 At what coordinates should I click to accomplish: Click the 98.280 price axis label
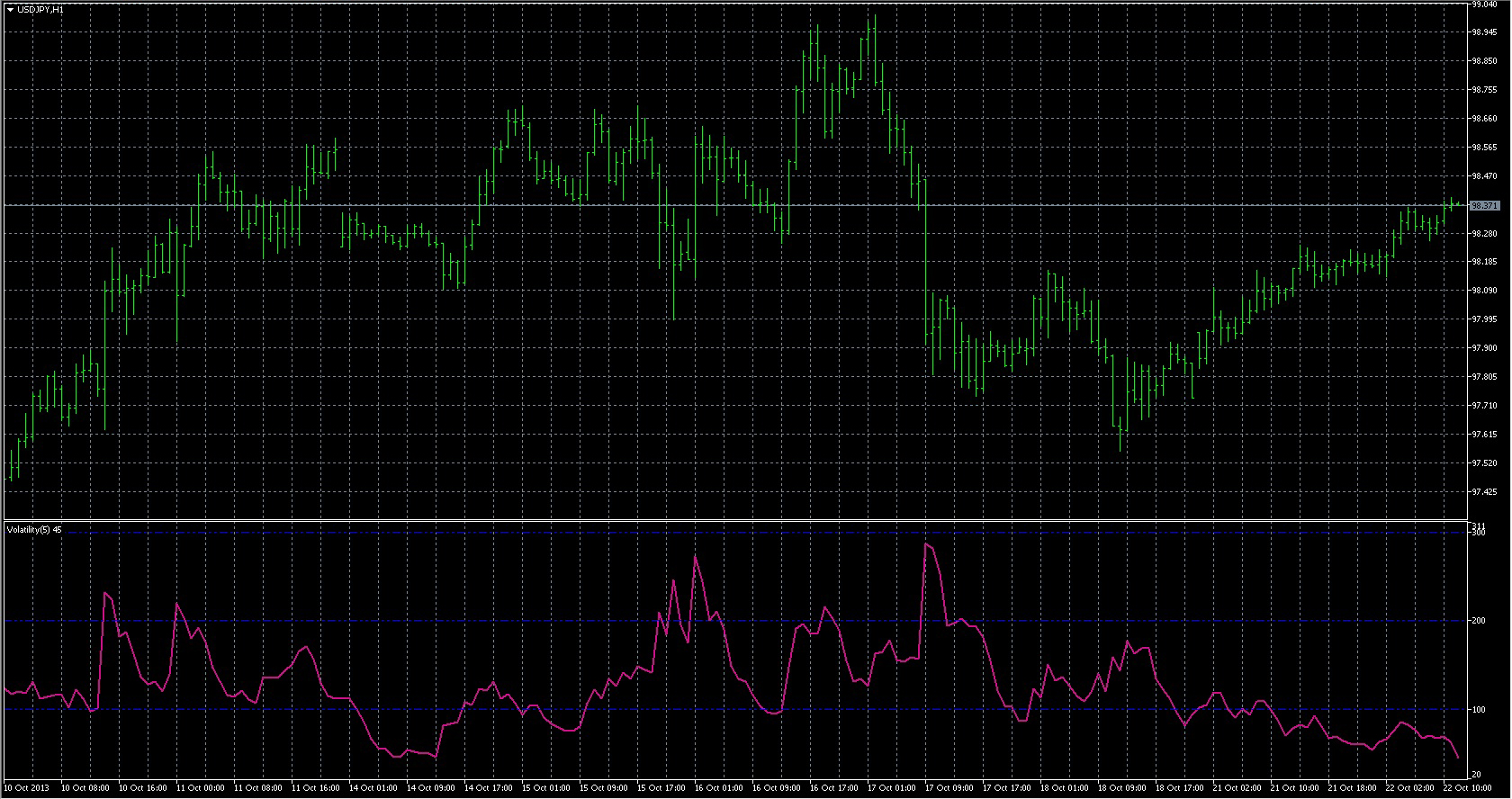tap(1484, 234)
